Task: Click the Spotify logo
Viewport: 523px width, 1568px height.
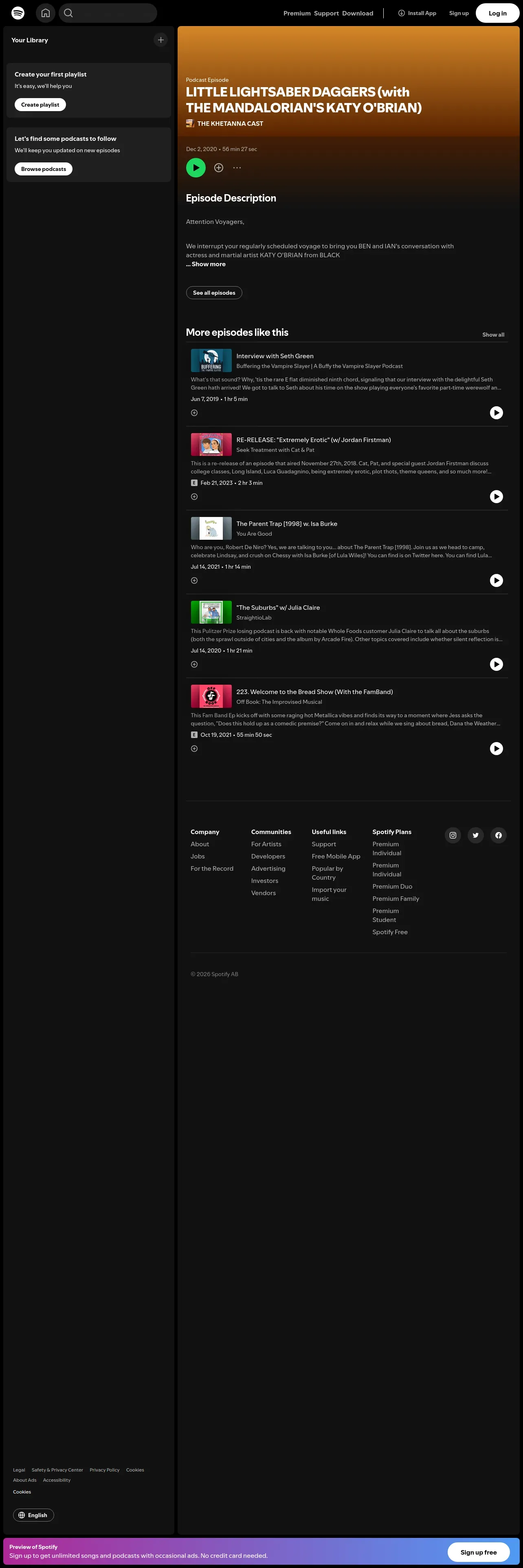Action: [x=18, y=13]
